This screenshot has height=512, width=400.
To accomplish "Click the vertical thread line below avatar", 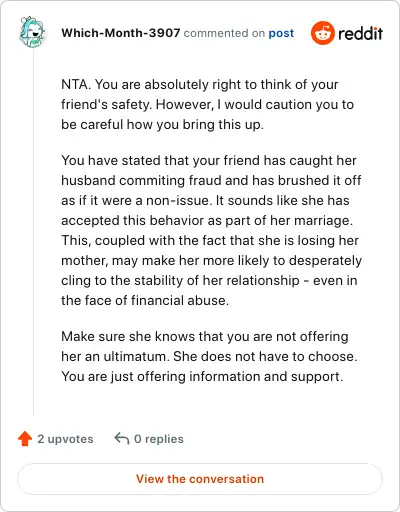I will (x=33, y=232).
